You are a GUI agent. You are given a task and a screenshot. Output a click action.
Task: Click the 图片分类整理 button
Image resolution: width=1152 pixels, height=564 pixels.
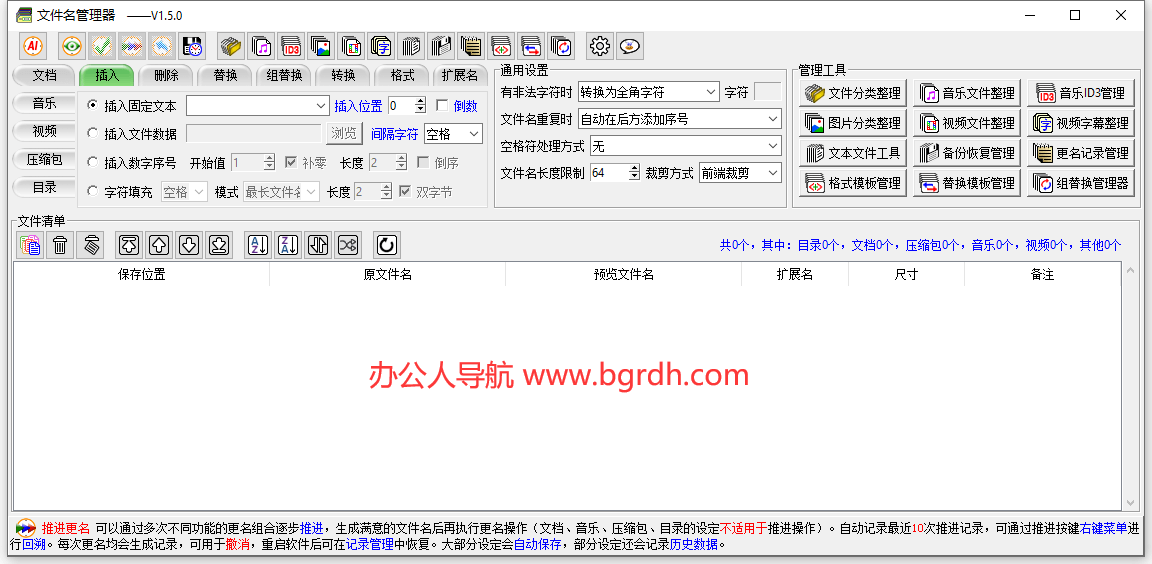click(853, 123)
